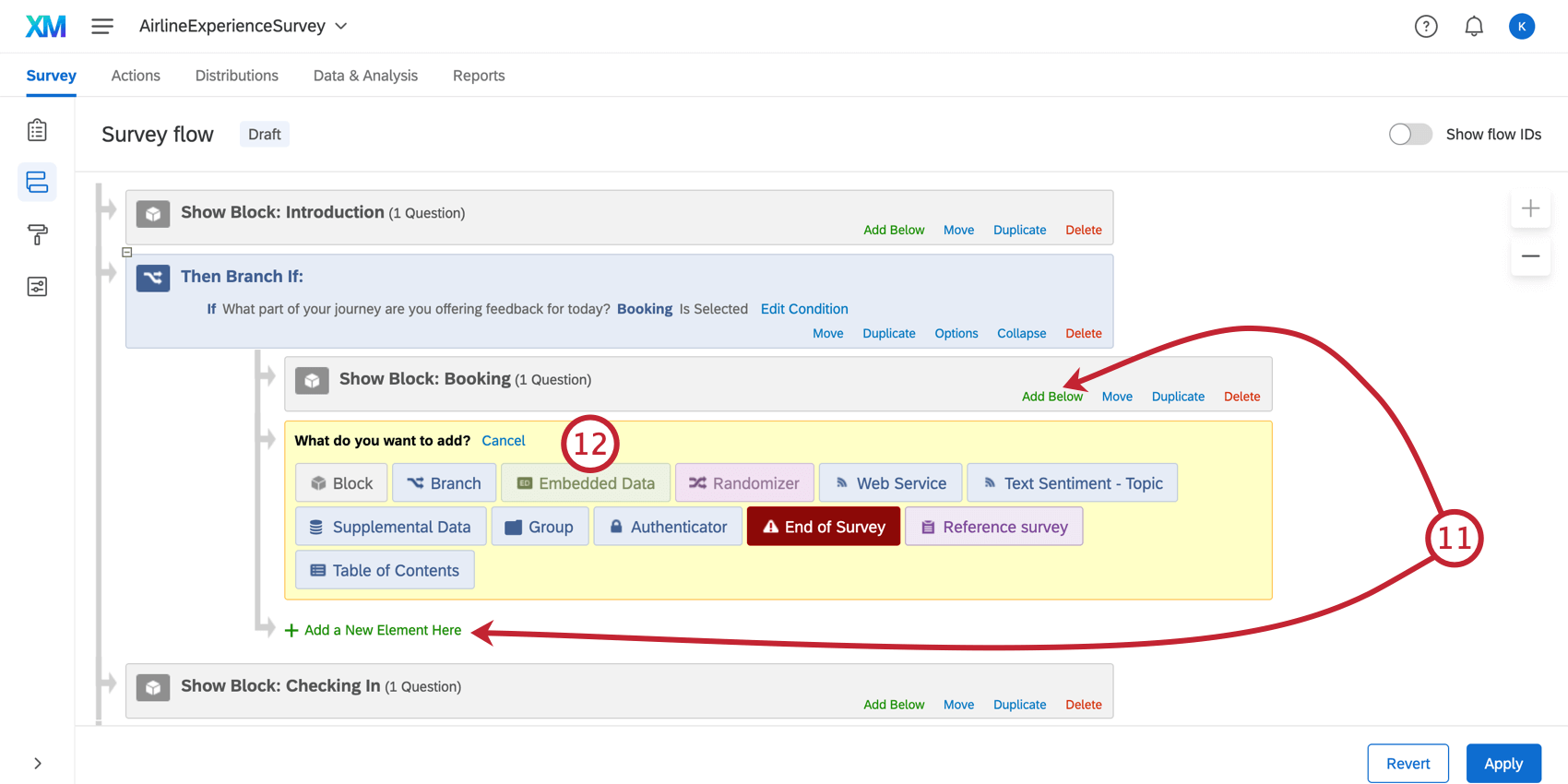Click Add a New Element Here
1568x784 pixels.
pos(374,630)
